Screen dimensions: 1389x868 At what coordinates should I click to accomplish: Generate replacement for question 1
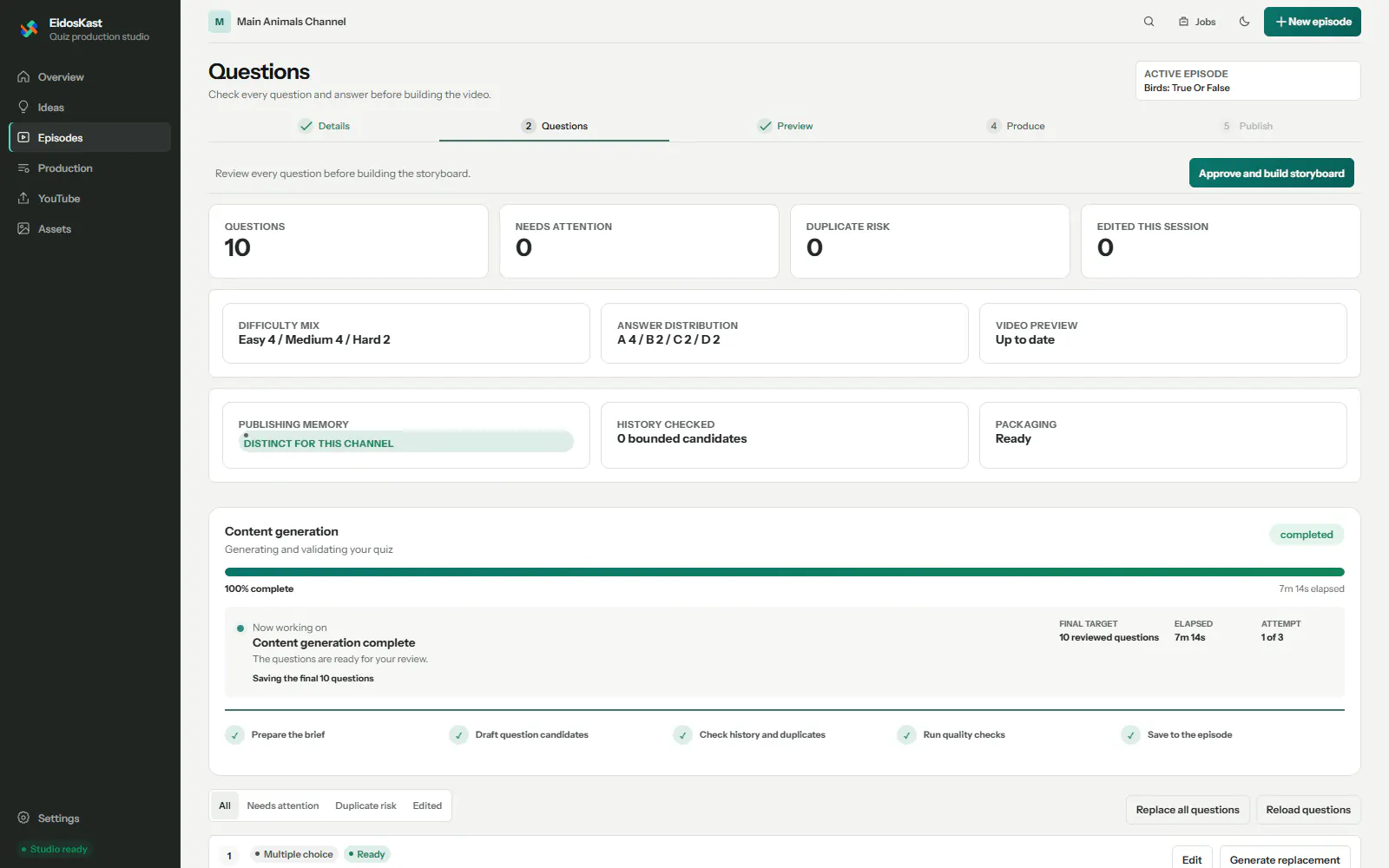click(x=1285, y=859)
